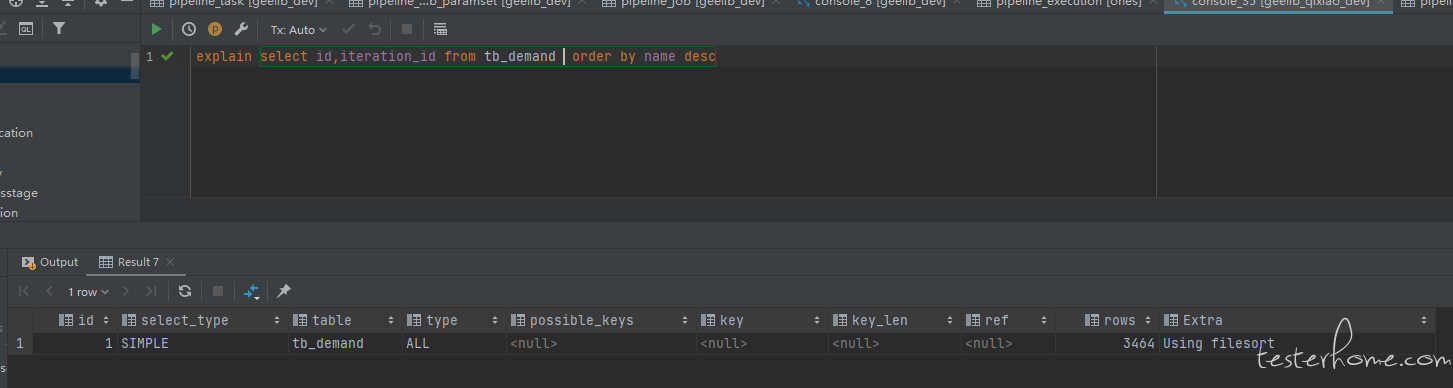Open session settings wrench icon

(240, 30)
